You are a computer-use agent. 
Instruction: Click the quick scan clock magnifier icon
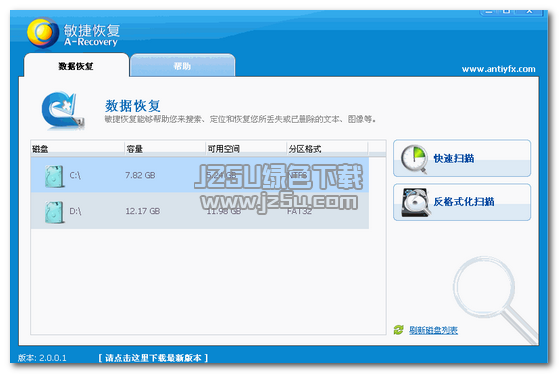(414, 159)
